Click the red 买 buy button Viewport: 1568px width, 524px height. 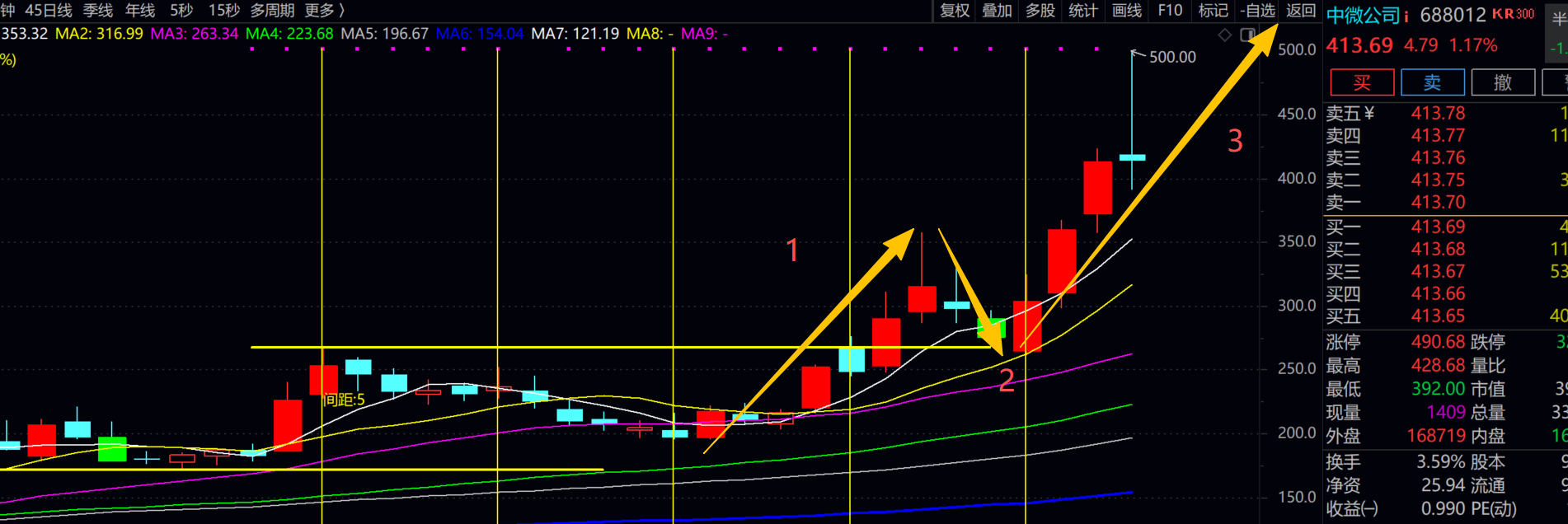[1362, 82]
